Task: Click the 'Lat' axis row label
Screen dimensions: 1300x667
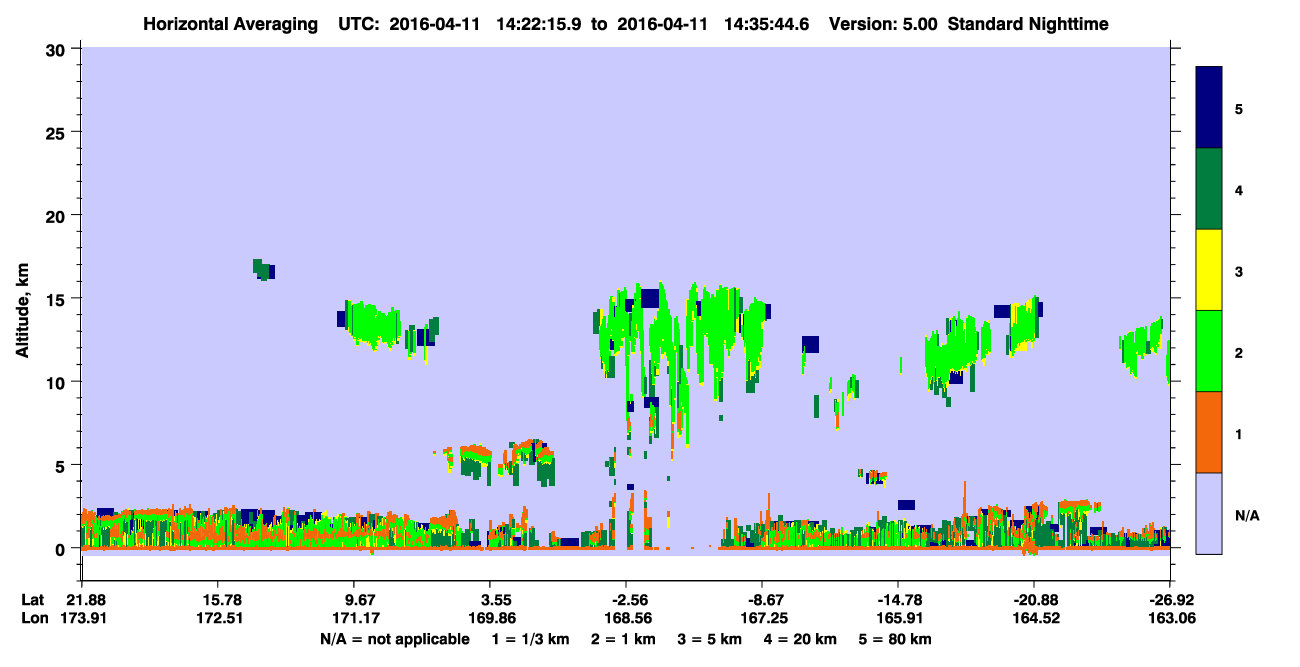Action: 33,600
